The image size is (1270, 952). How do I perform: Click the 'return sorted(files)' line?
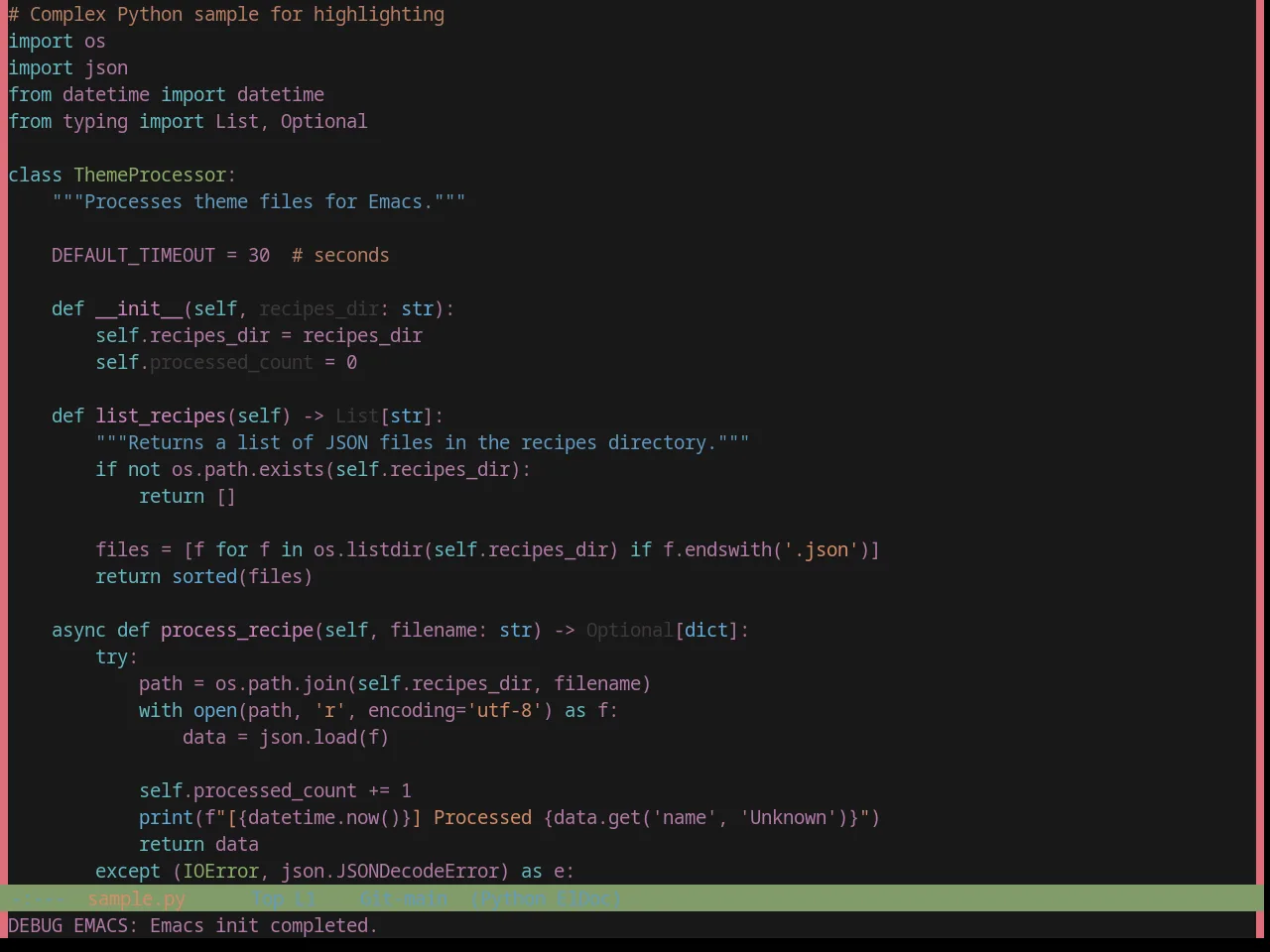(x=203, y=576)
